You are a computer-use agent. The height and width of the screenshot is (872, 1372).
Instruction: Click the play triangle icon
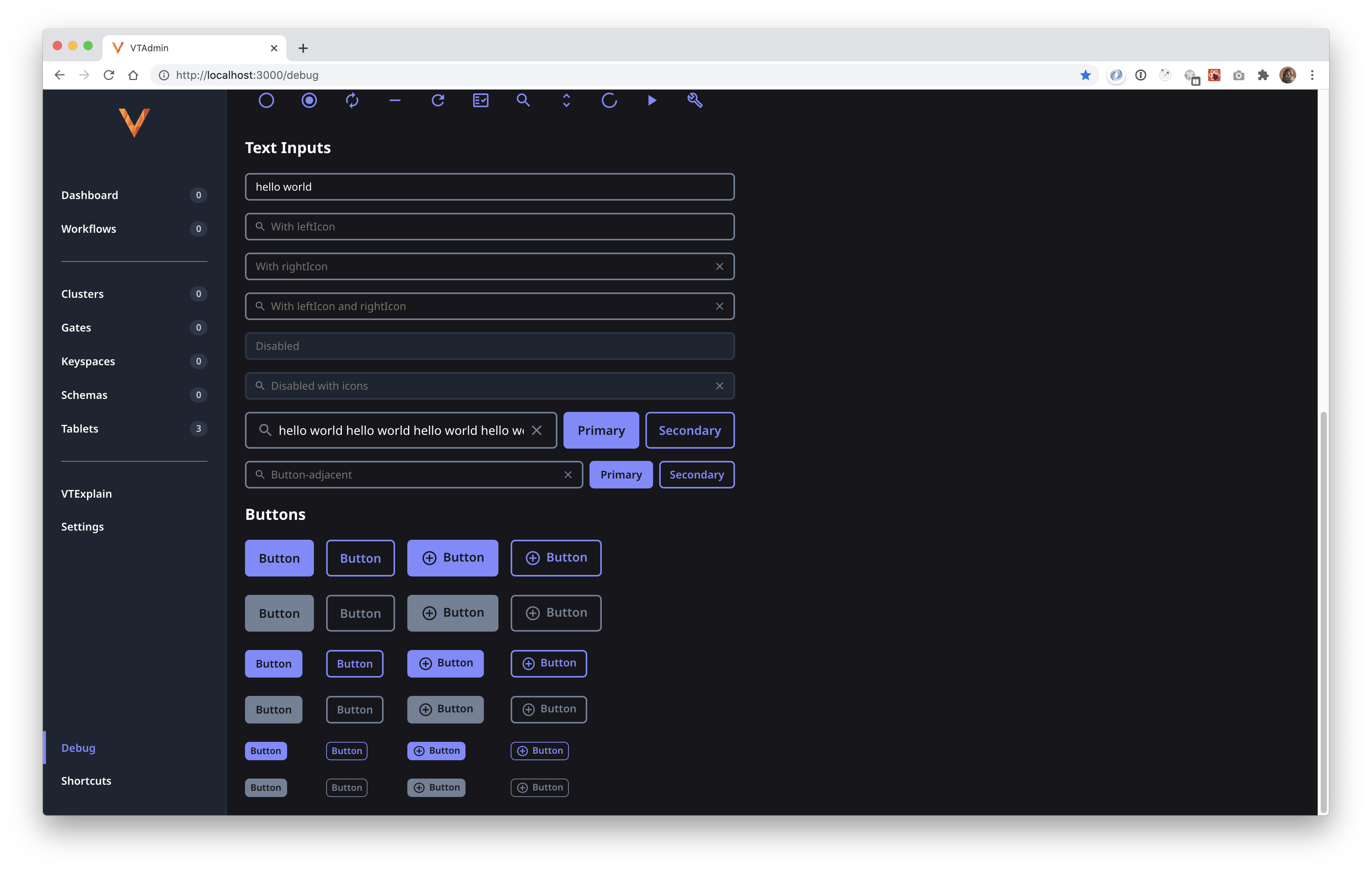(x=652, y=101)
